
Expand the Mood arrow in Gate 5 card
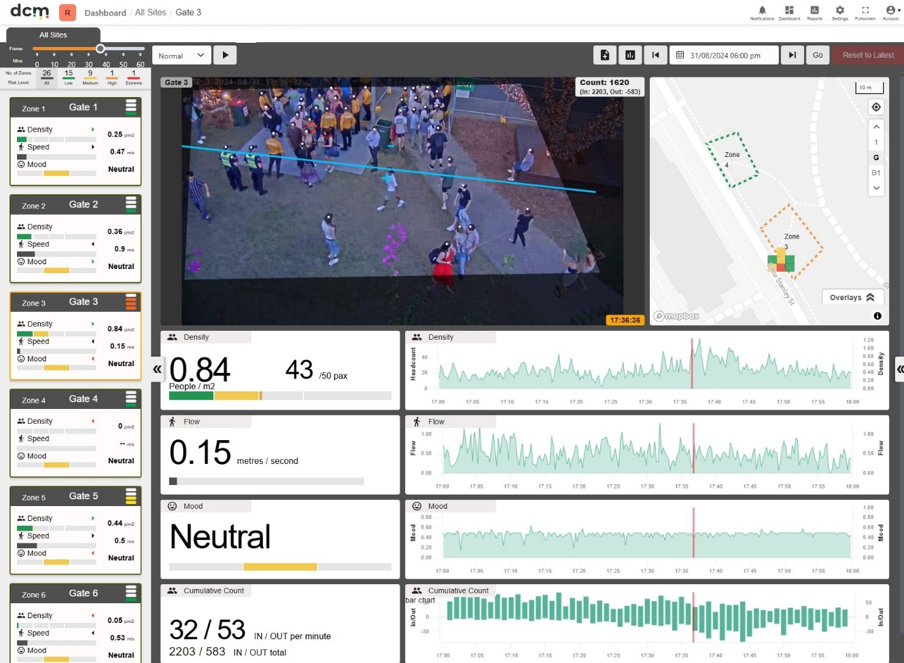93,553
